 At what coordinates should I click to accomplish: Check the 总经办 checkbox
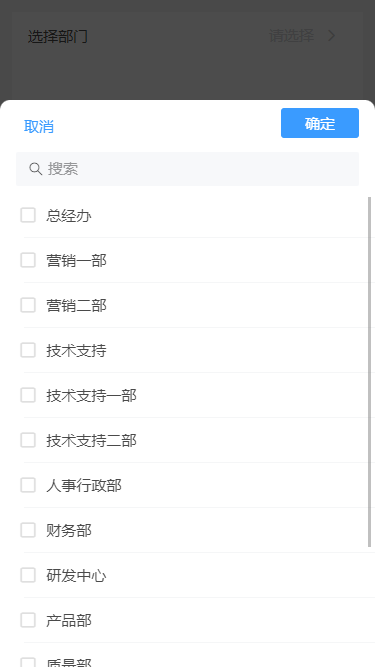[x=28, y=215]
